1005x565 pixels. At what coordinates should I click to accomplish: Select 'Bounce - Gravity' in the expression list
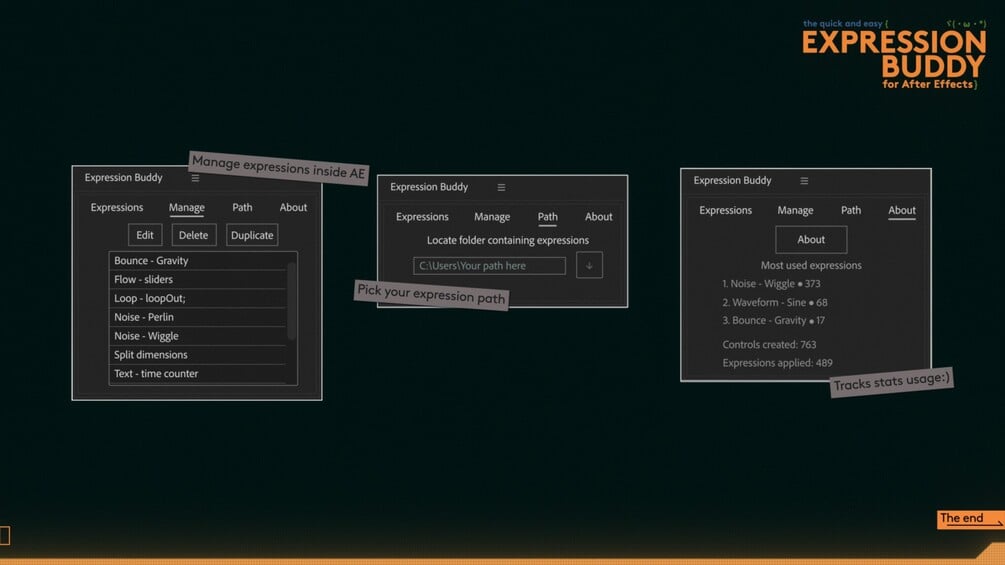pyautogui.click(x=197, y=261)
